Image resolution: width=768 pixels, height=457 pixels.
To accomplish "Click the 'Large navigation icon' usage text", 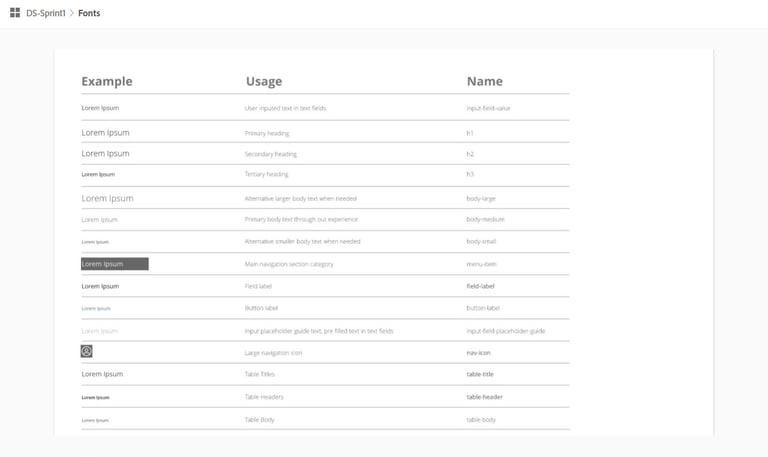I will coord(273,353).
